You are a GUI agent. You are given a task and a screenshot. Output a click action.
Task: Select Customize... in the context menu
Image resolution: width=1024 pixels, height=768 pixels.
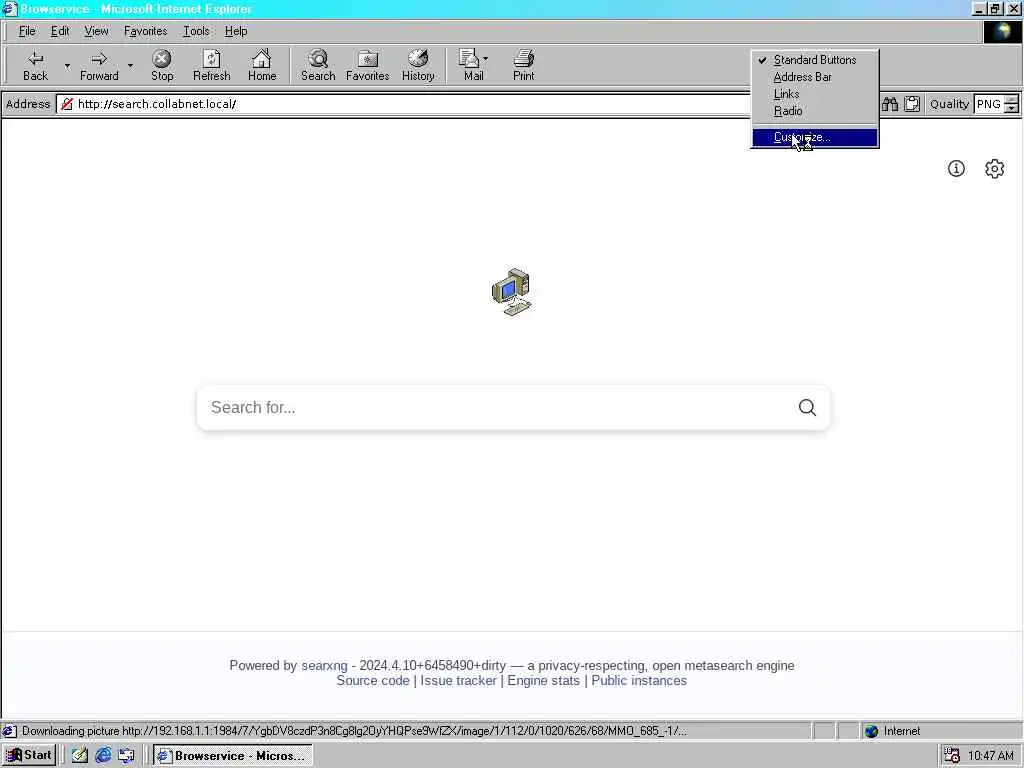click(814, 137)
